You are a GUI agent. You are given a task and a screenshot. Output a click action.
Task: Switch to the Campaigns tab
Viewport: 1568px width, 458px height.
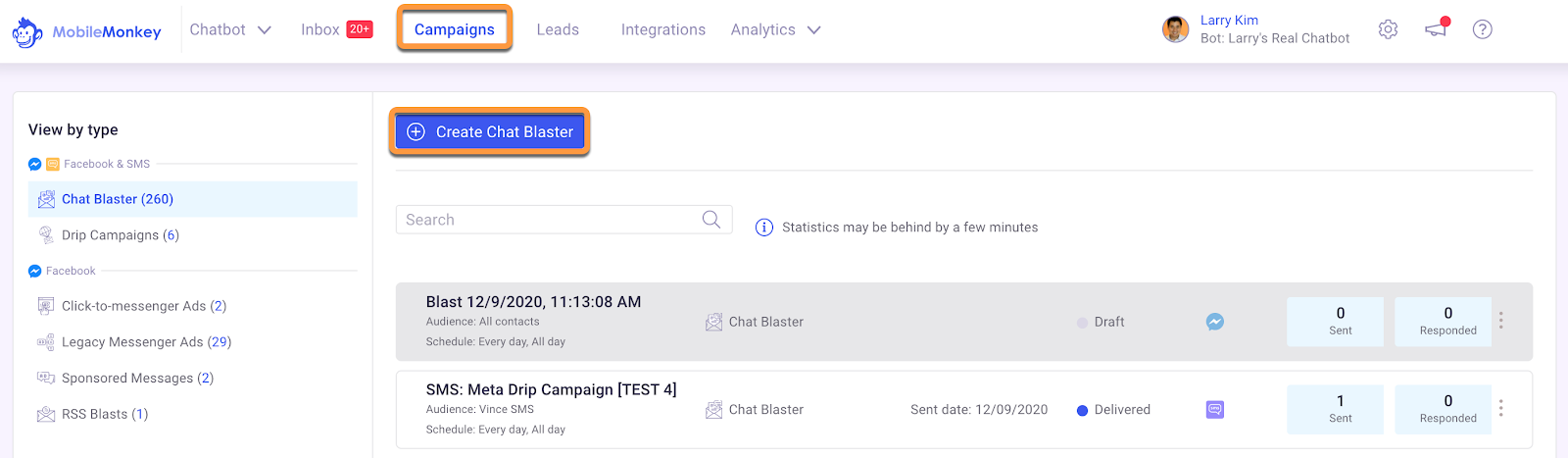coord(455,29)
